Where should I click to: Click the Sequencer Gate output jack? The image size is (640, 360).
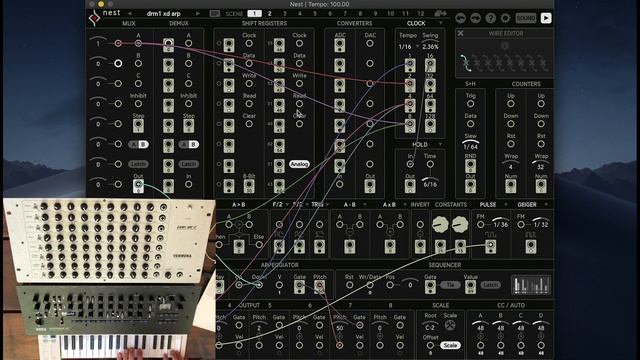pos(430,286)
